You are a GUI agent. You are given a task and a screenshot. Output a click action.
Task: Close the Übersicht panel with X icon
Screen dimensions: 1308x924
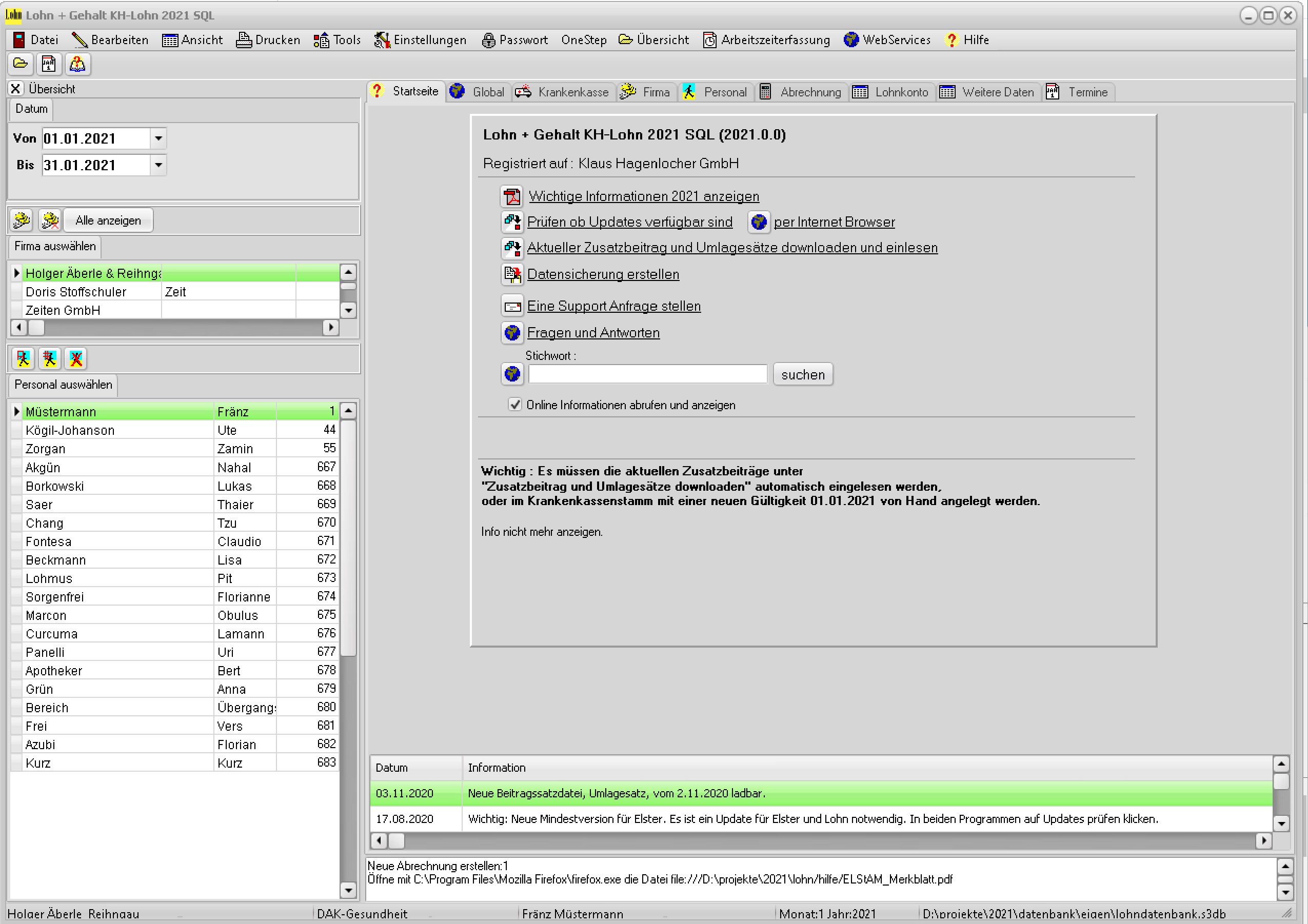[16, 89]
